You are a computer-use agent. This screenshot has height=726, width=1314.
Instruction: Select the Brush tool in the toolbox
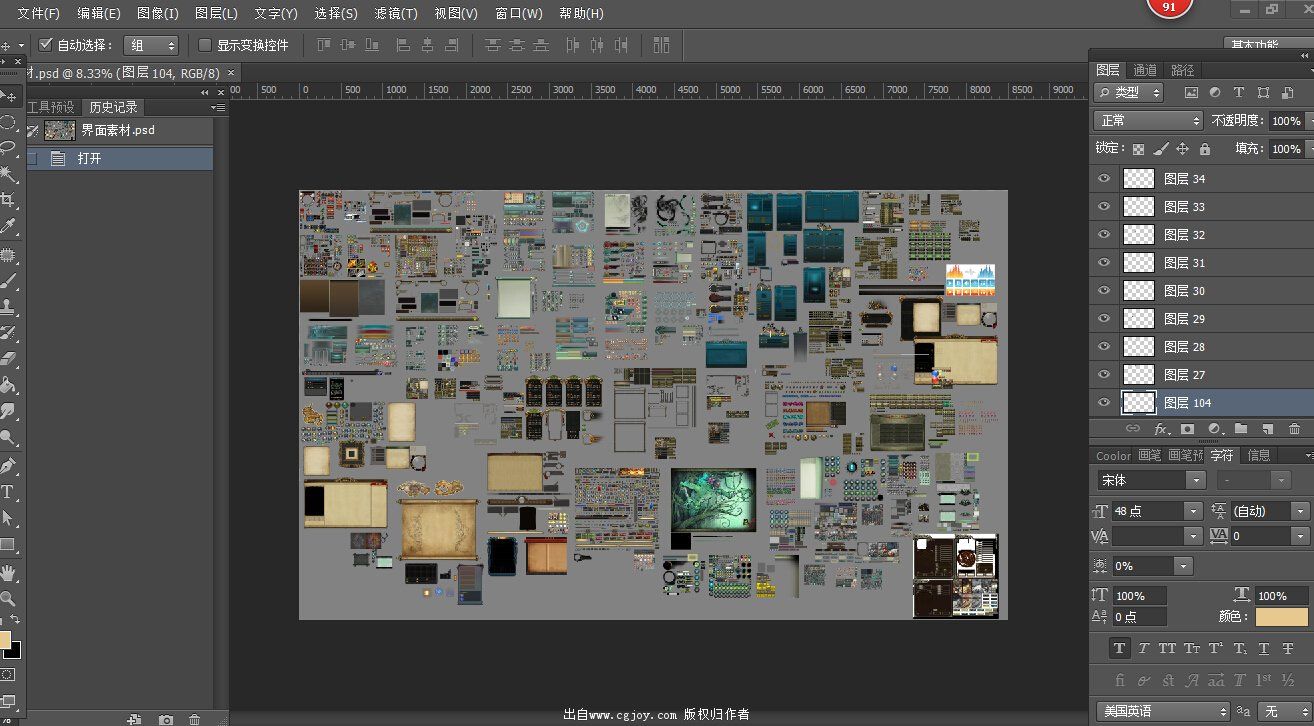pos(8,281)
